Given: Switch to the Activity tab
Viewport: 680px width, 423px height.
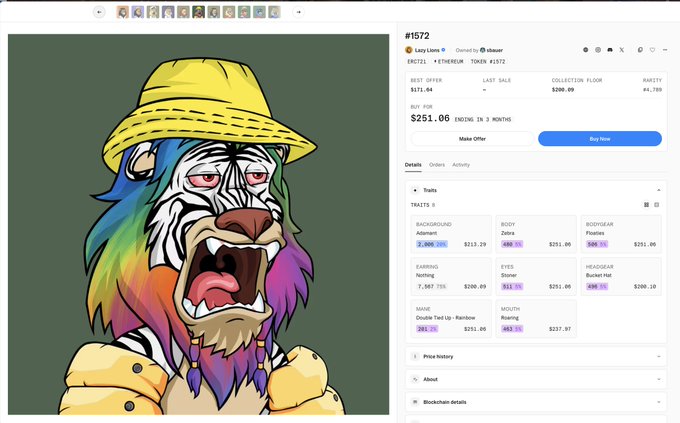Looking at the screenshot, I should (x=461, y=165).
